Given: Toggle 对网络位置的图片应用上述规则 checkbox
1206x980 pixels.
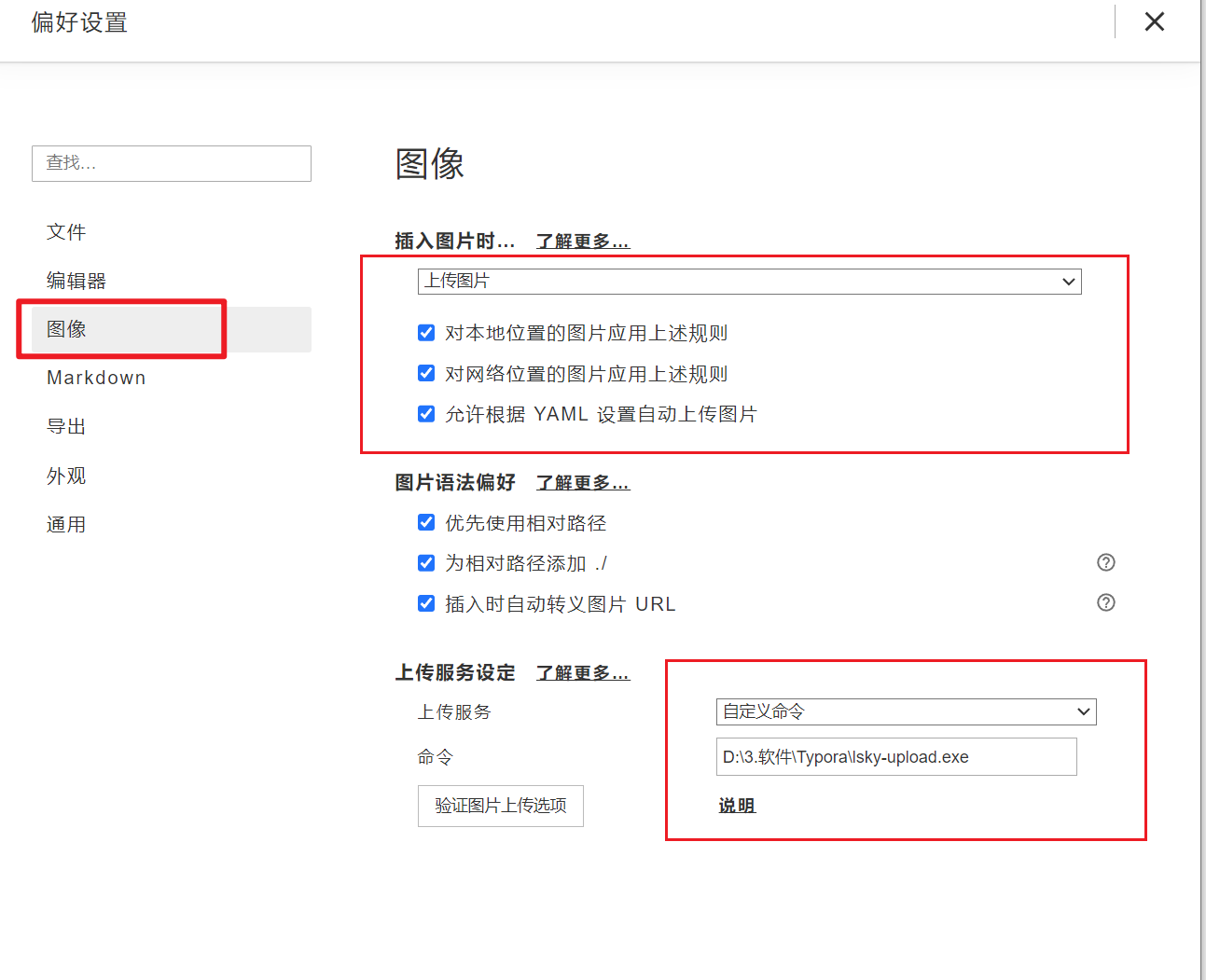Looking at the screenshot, I should [426, 373].
